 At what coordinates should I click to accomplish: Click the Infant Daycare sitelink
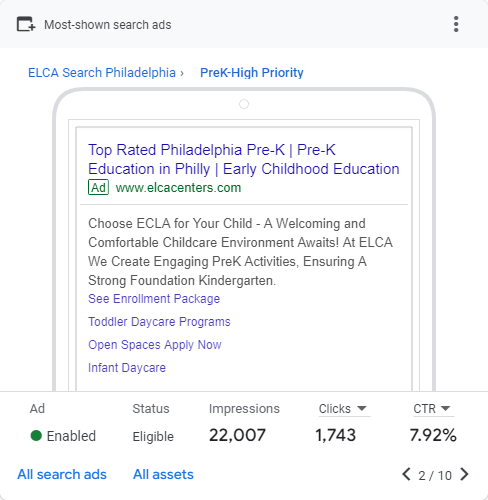click(x=127, y=368)
